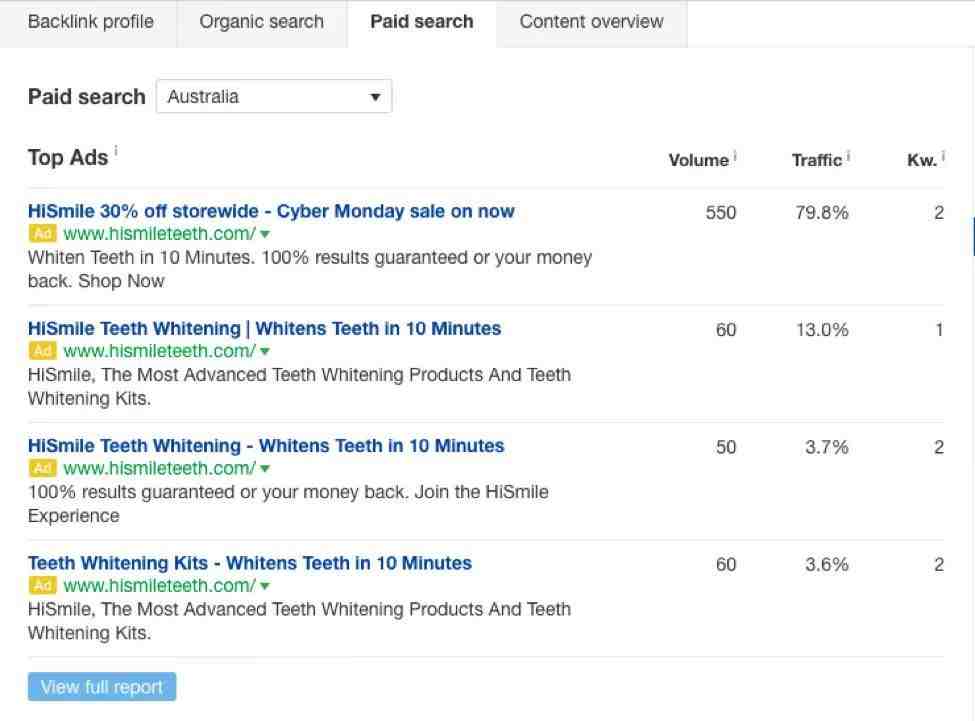Go to the Content overview tab
The image size is (975, 721).
(x=591, y=22)
